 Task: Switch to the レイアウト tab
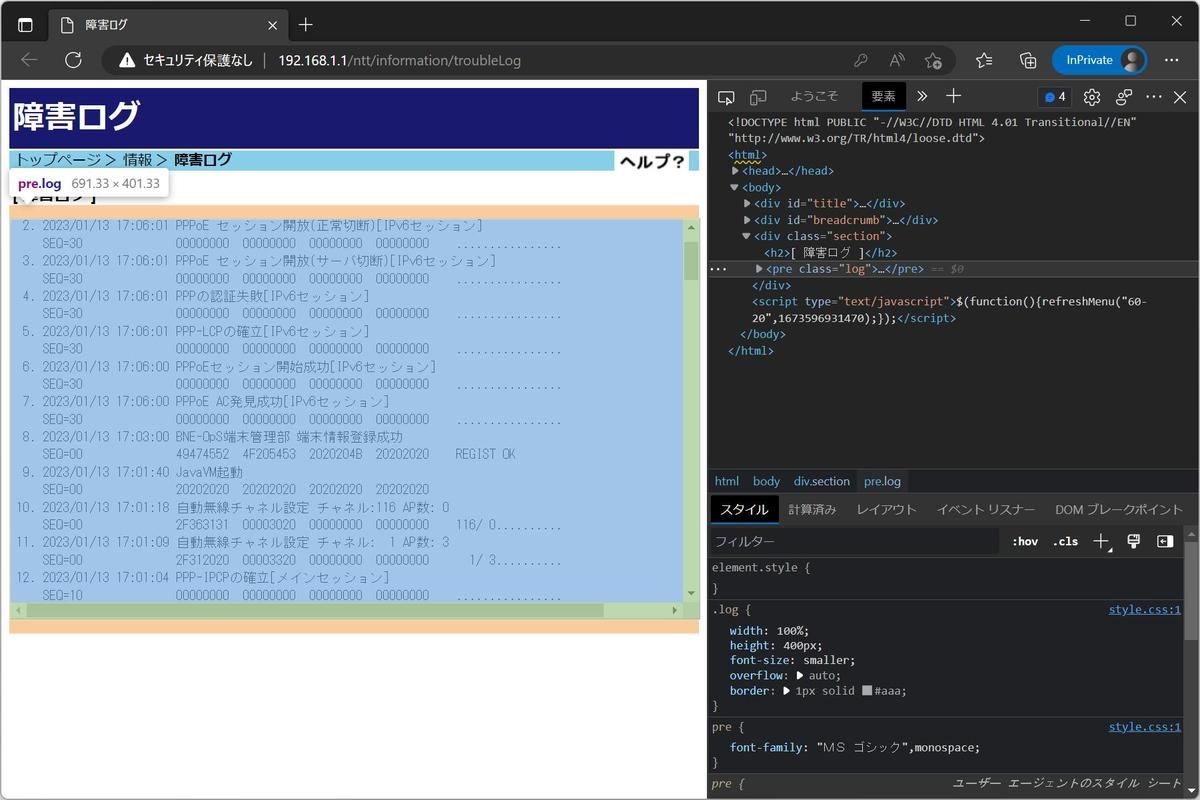tap(886, 509)
